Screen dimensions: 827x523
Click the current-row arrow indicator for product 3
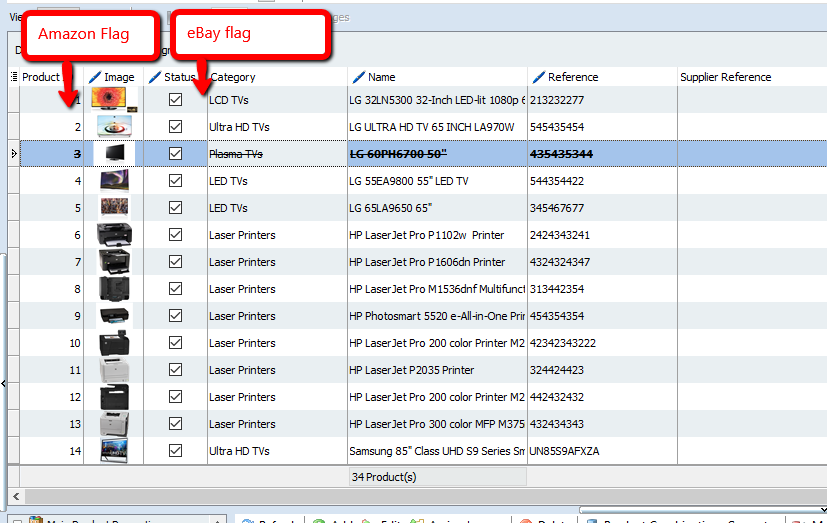(14, 154)
